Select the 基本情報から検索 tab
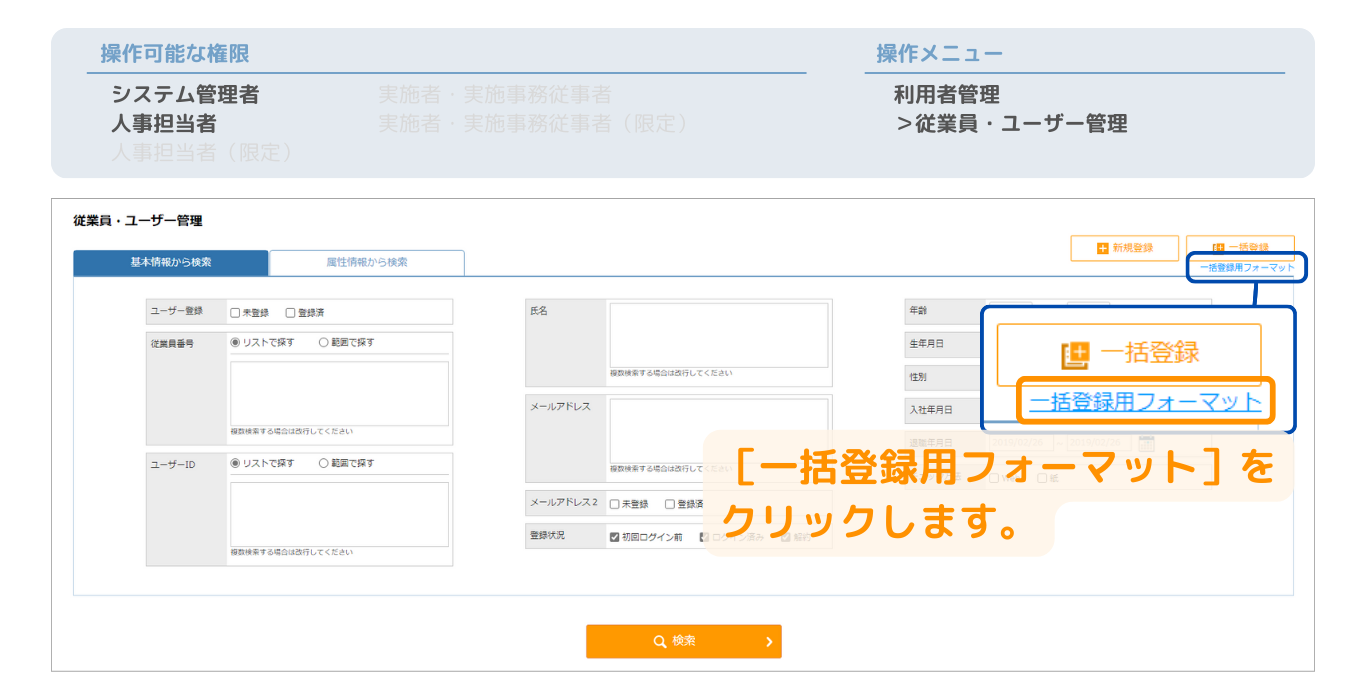 tap(171, 262)
